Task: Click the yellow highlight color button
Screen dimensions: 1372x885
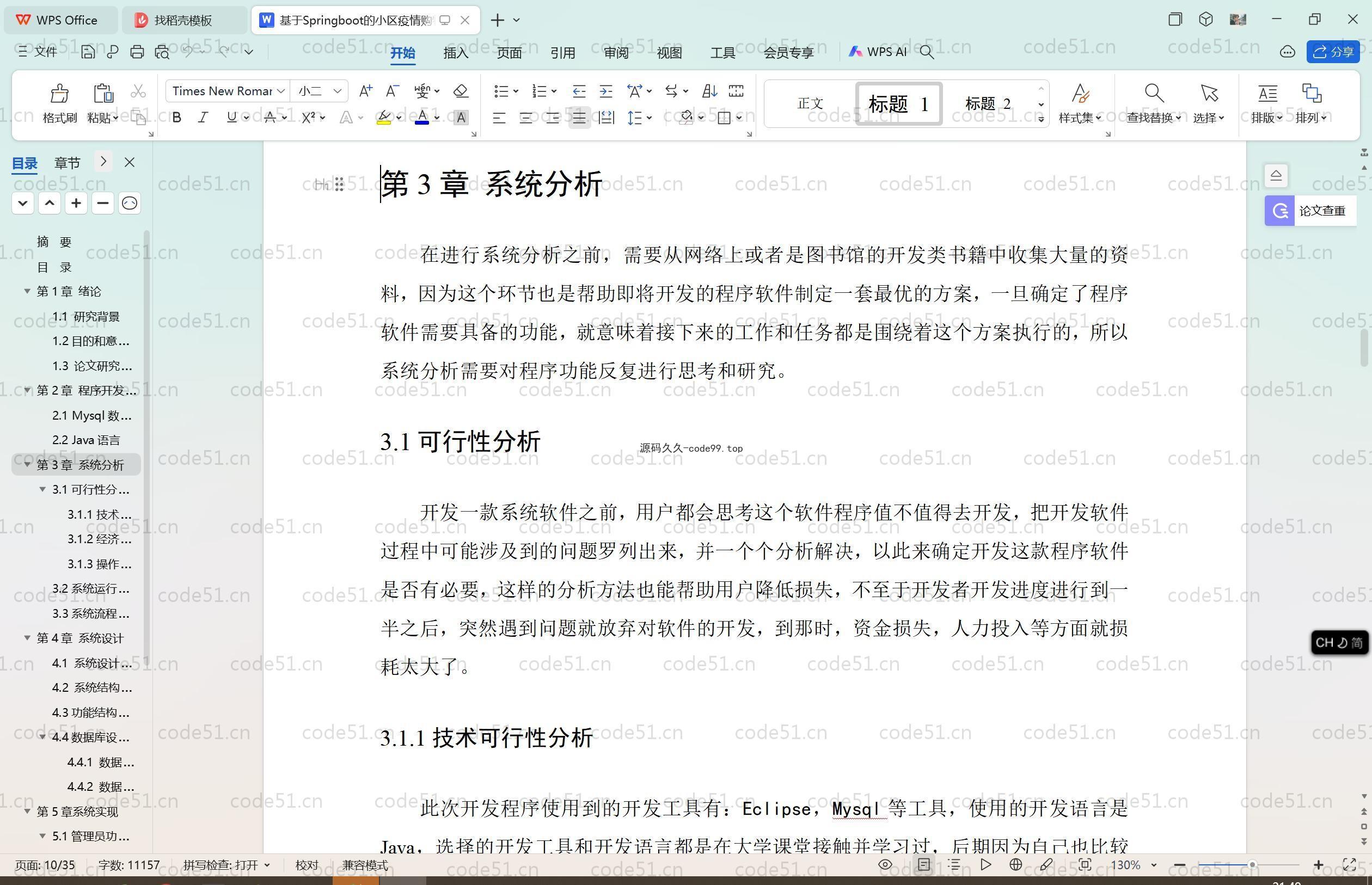Action: [384, 118]
